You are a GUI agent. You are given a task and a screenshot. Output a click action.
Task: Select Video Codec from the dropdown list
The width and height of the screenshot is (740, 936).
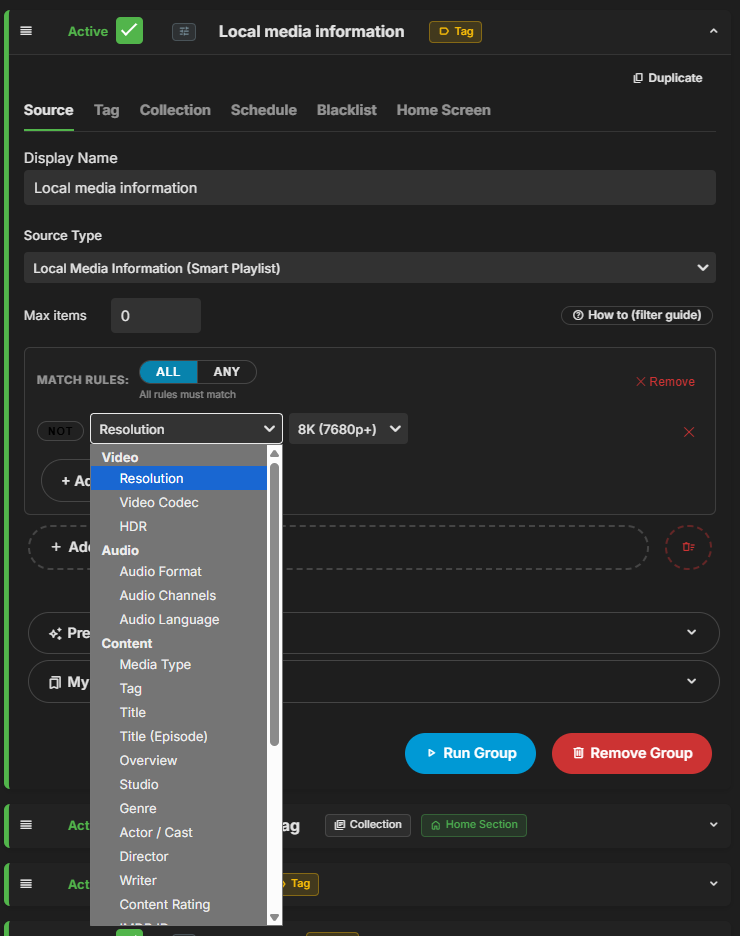[159, 502]
